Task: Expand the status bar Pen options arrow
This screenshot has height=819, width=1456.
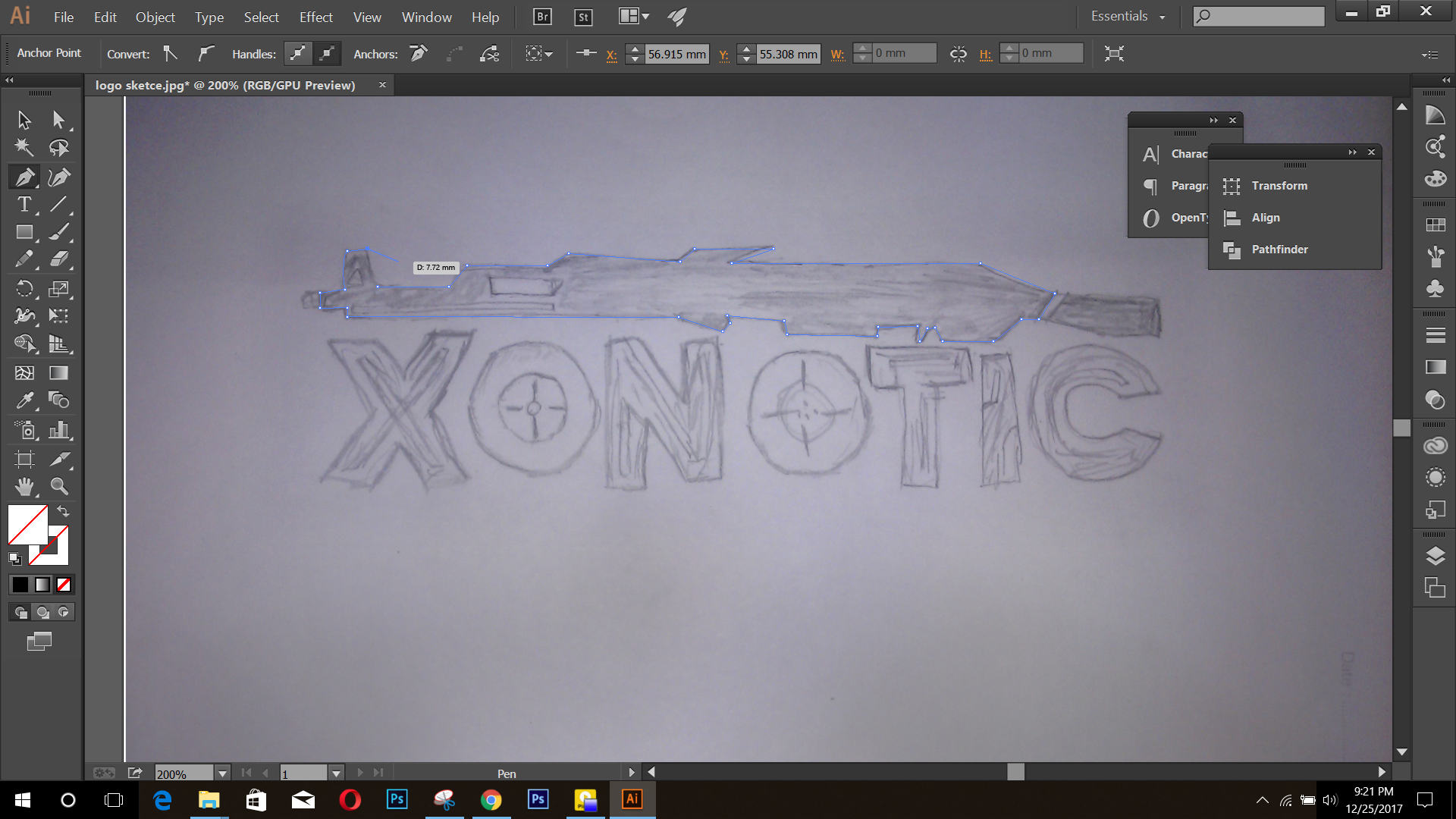Action: (631, 773)
